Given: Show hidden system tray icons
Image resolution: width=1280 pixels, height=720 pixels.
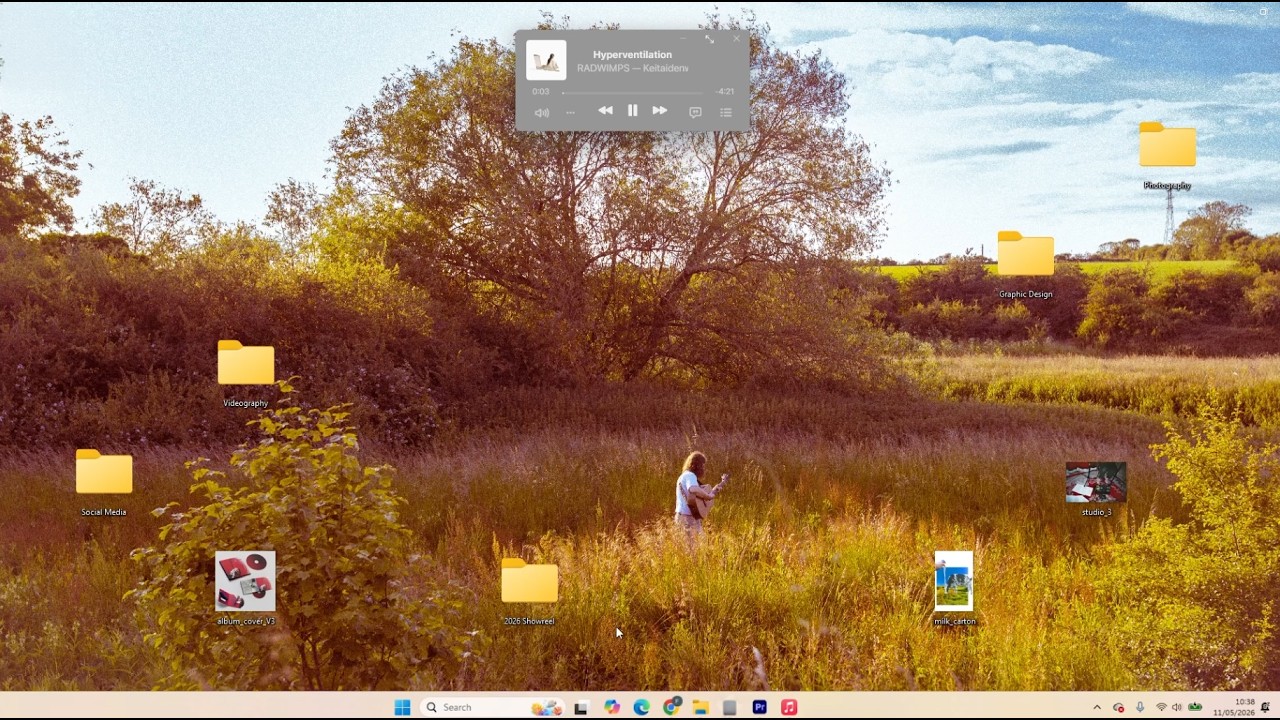Looking at the screenshot, I should coord(1097,707).
